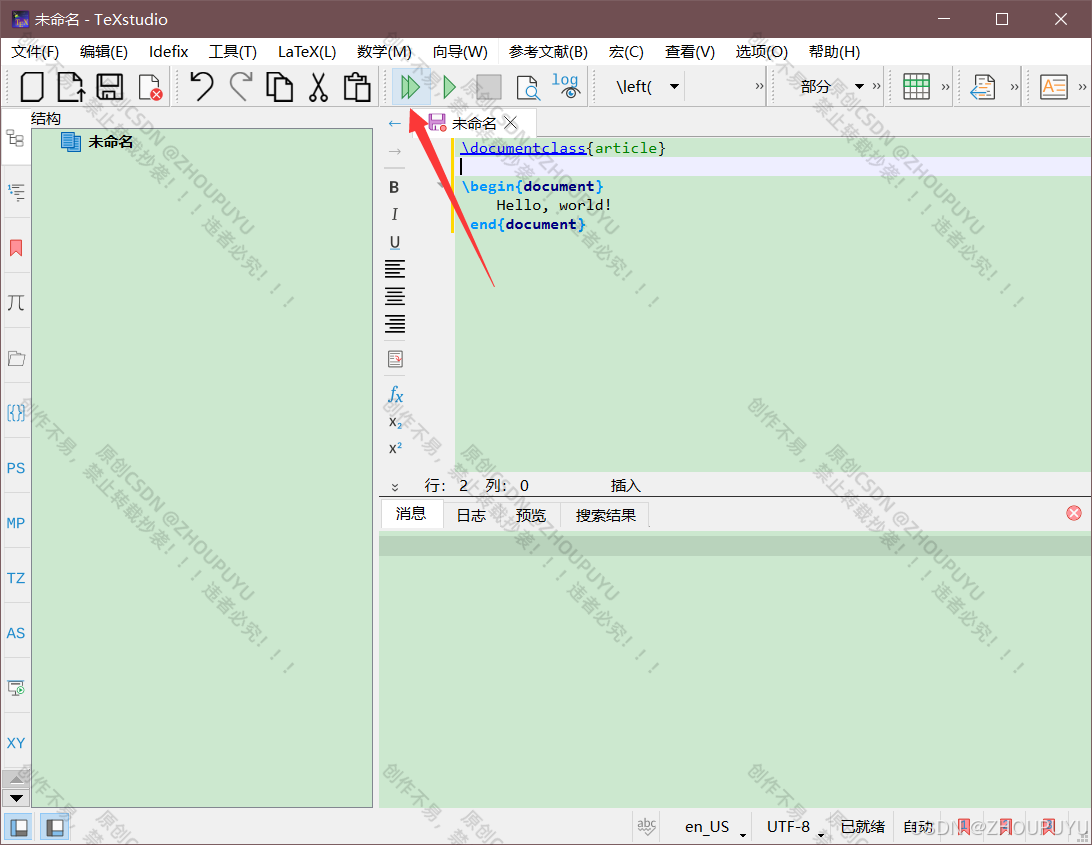Select 未命名 in the structure tree

tap(110, 142)
